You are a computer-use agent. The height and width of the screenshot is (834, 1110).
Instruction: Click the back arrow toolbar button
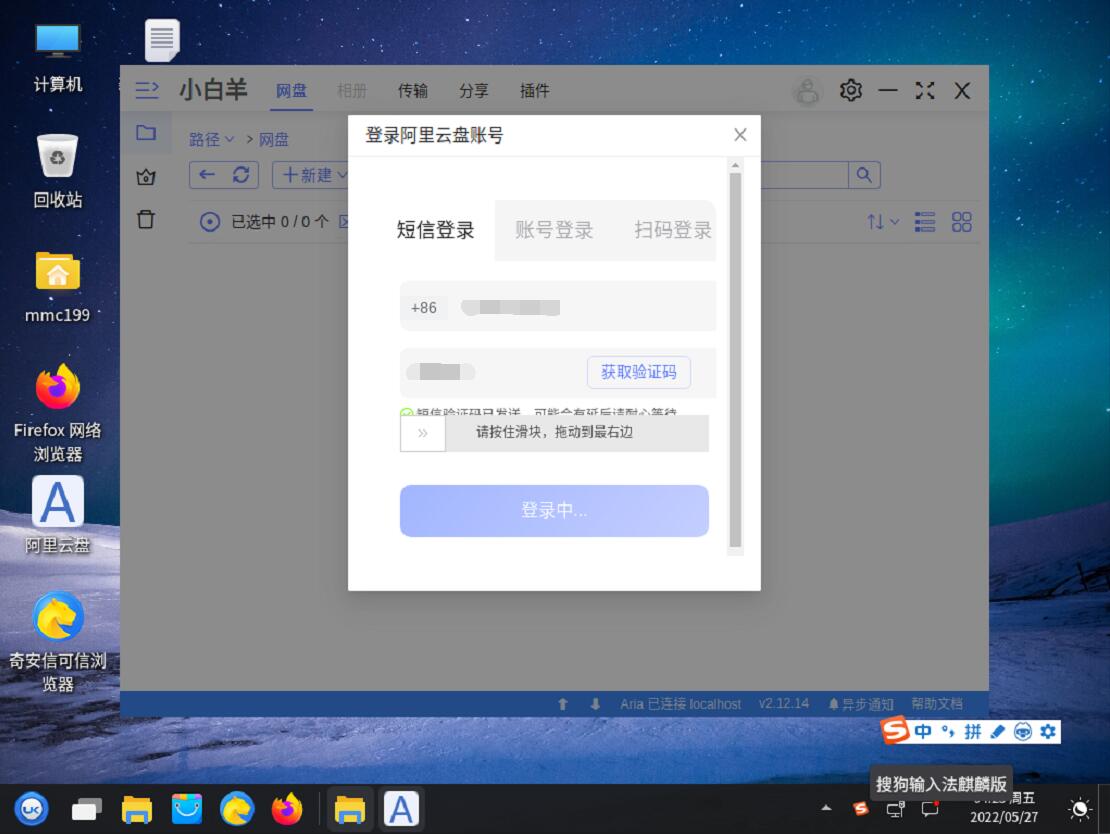coord(207,174)
